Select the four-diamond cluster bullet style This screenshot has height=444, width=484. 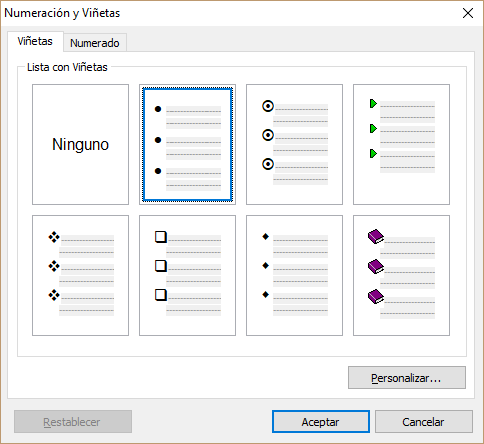(x=80, y=275)
